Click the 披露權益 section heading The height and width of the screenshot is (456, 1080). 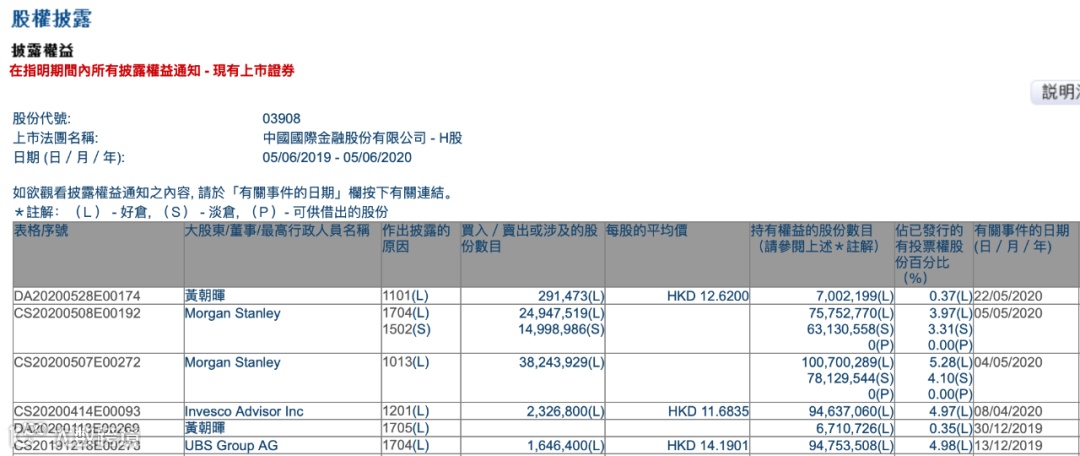(x=43, y=52)
